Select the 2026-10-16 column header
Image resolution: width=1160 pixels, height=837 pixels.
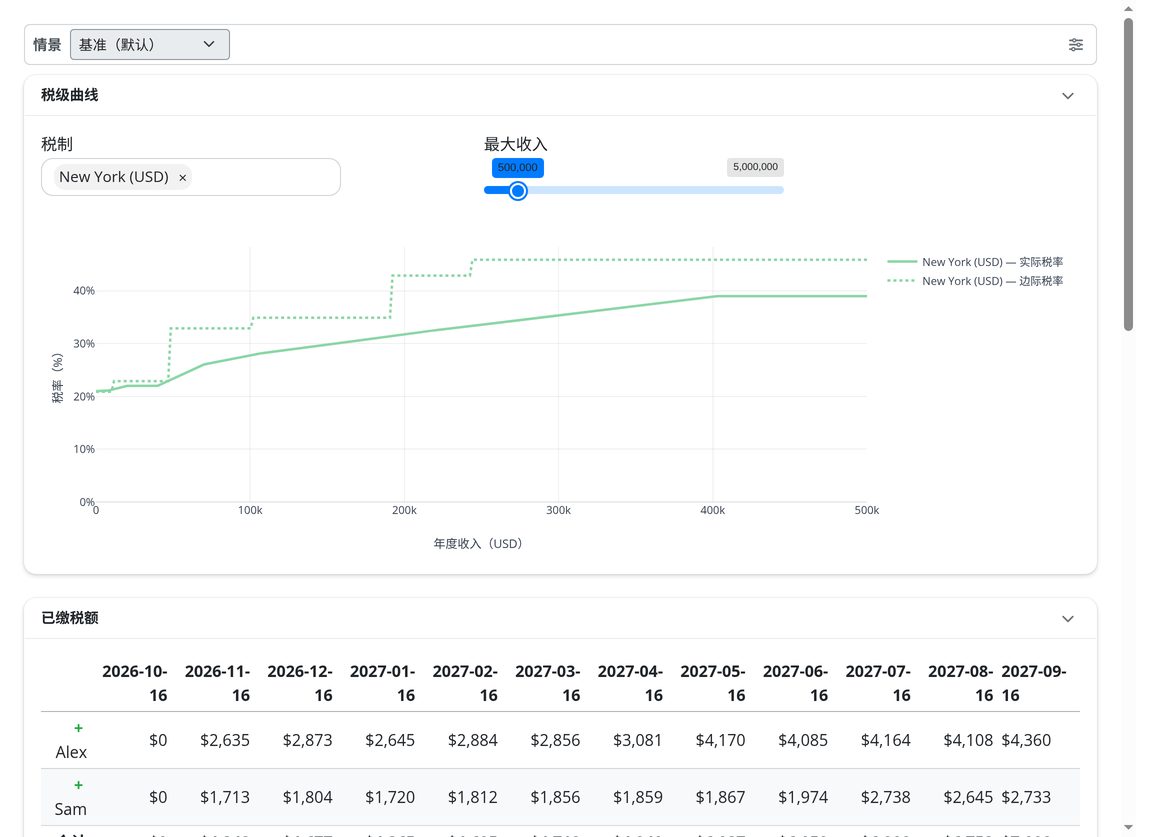click(135, 683)
